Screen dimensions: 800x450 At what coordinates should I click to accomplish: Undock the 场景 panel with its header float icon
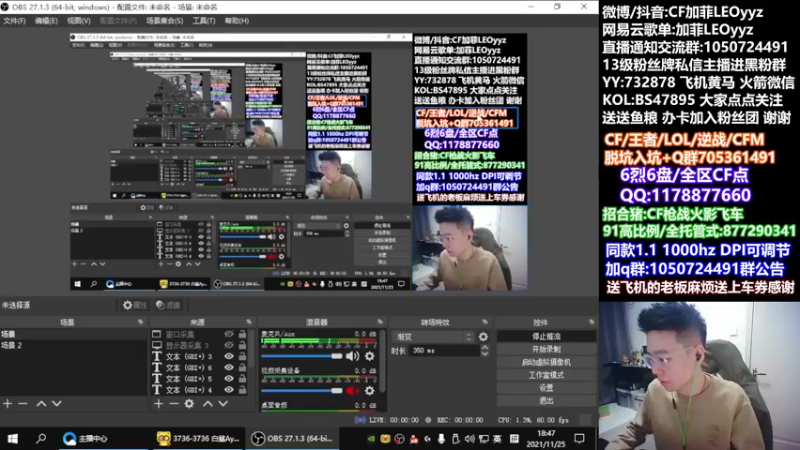[140, 322]
